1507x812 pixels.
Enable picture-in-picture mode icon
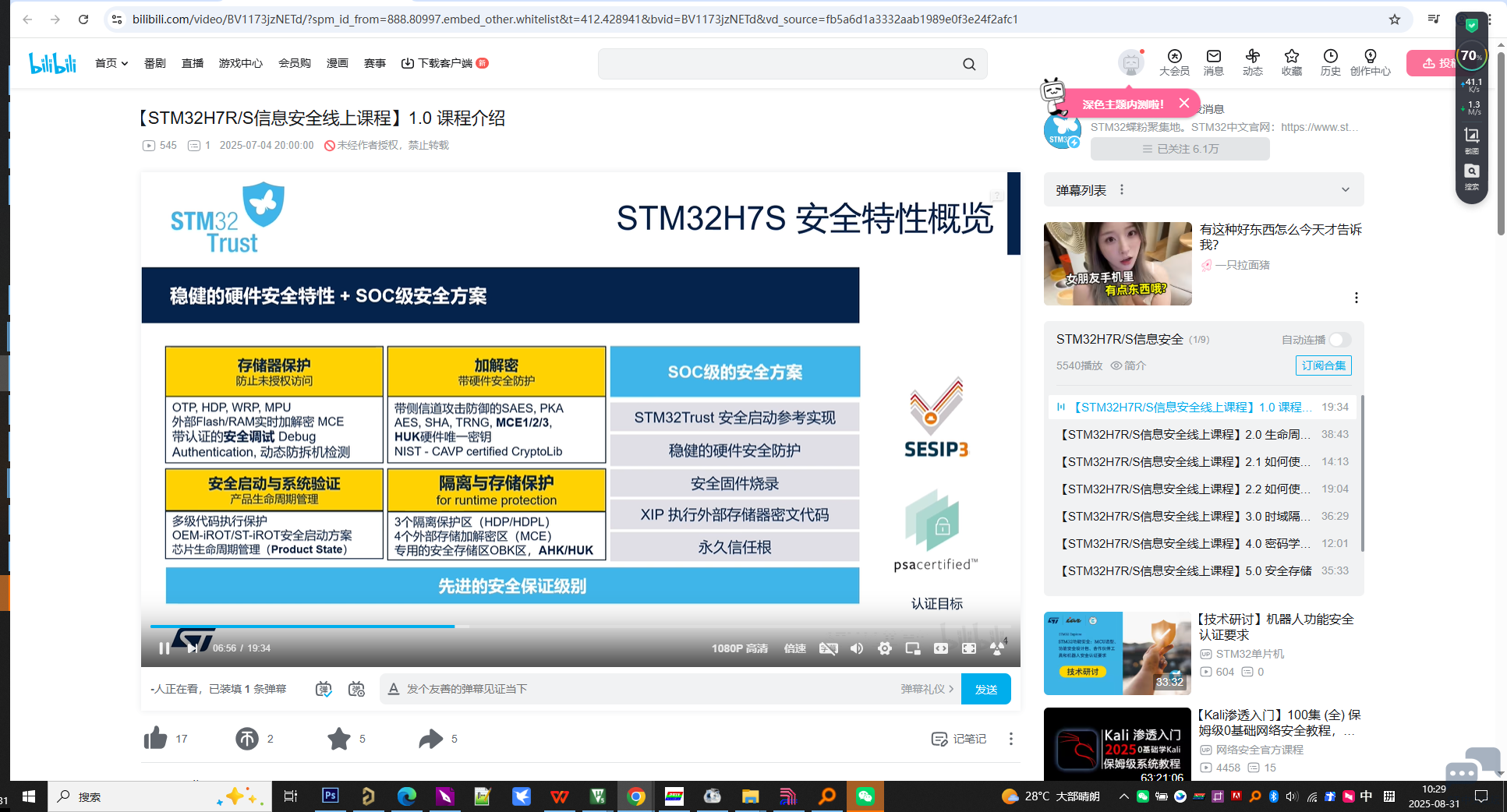913,648
